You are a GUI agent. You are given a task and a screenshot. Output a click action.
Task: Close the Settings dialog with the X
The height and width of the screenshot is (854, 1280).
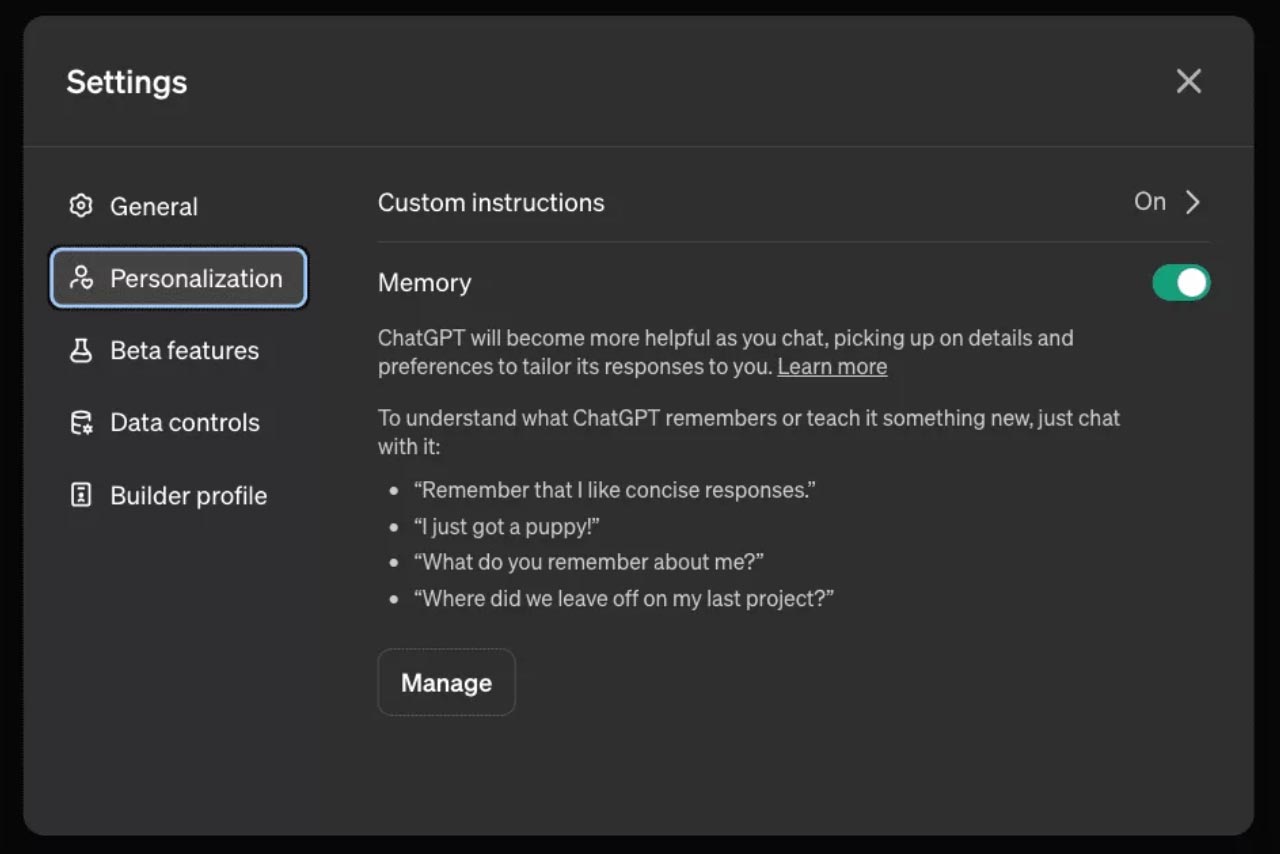pyautogui.click(x=1188, y=81)
